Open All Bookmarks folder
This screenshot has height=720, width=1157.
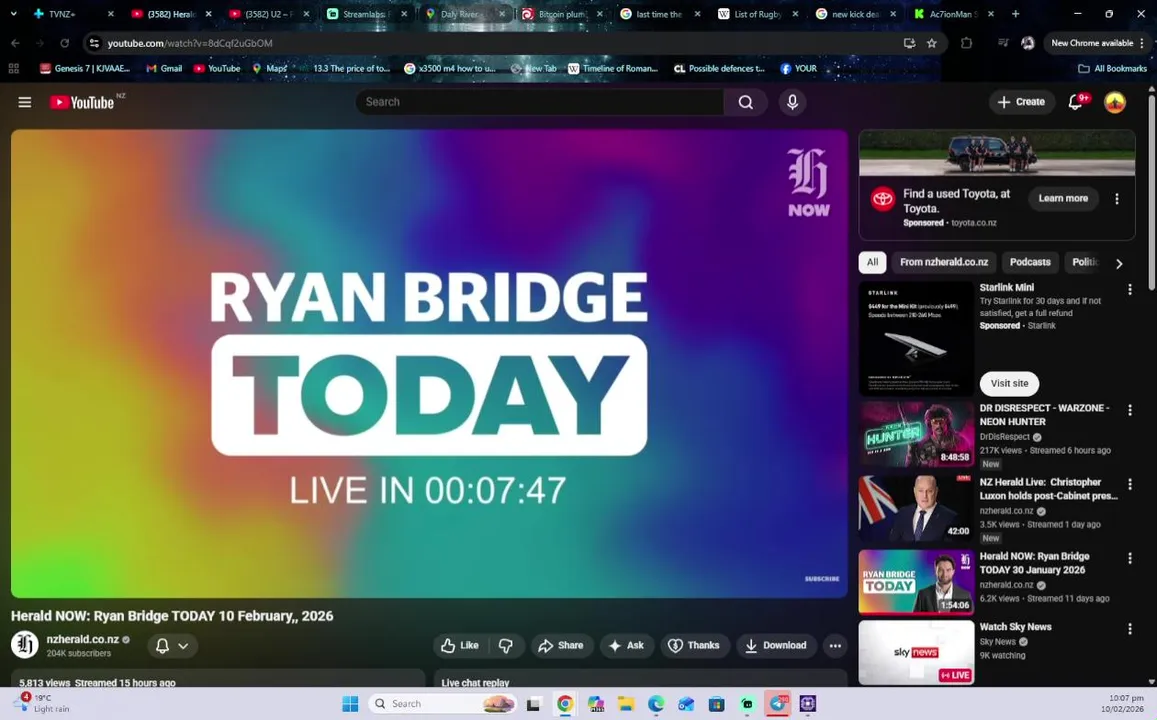[x=1113, y=69]
